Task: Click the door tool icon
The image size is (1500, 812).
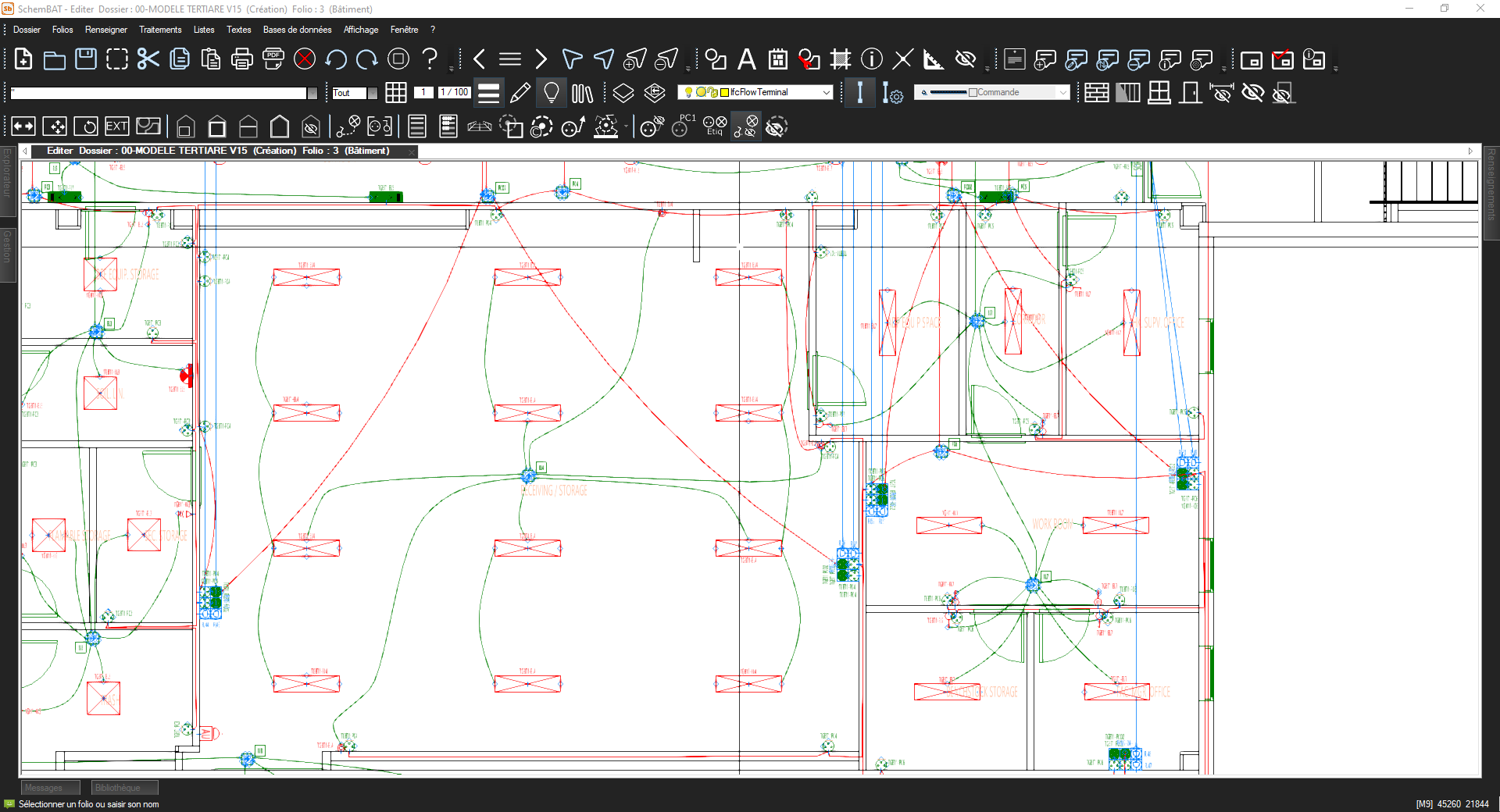Action: 1191,93
